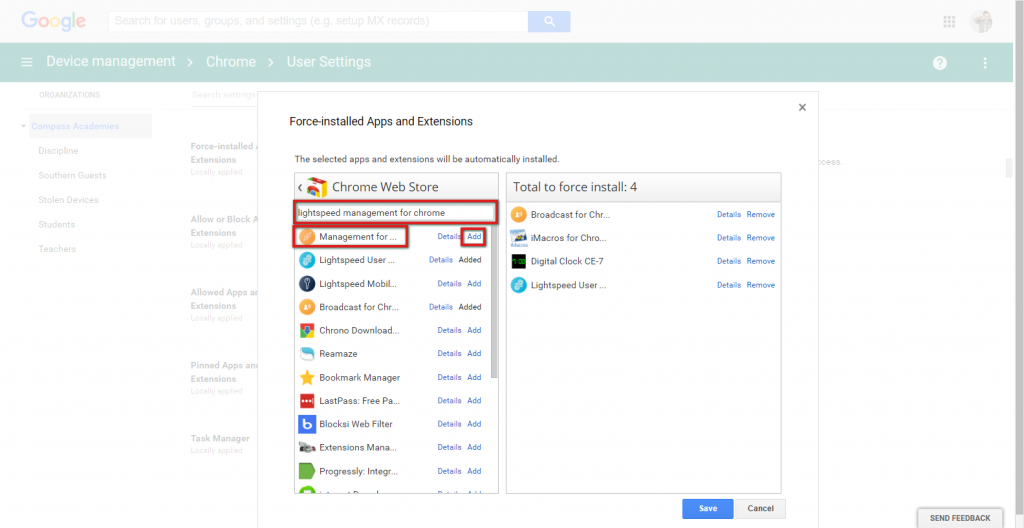Click the Digital Clock CE-7 icon
Image resolution: width=1024 pixels, height=528 pixels.
(x=519, y=261)
